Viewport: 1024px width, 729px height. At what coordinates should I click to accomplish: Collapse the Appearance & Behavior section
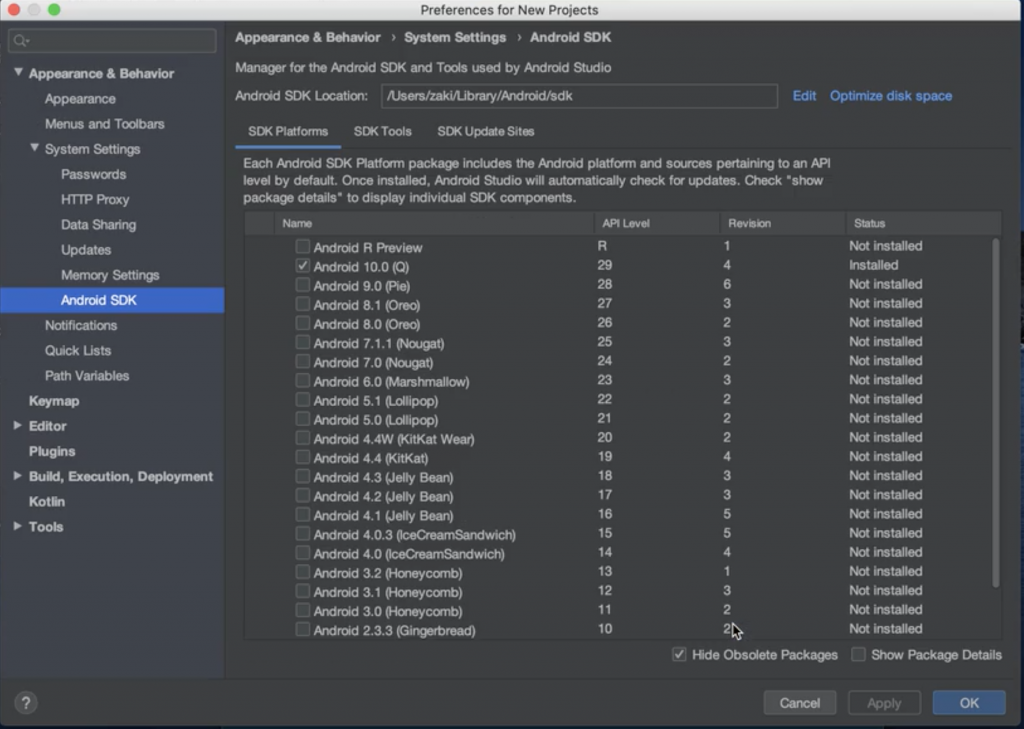(18, 73)
